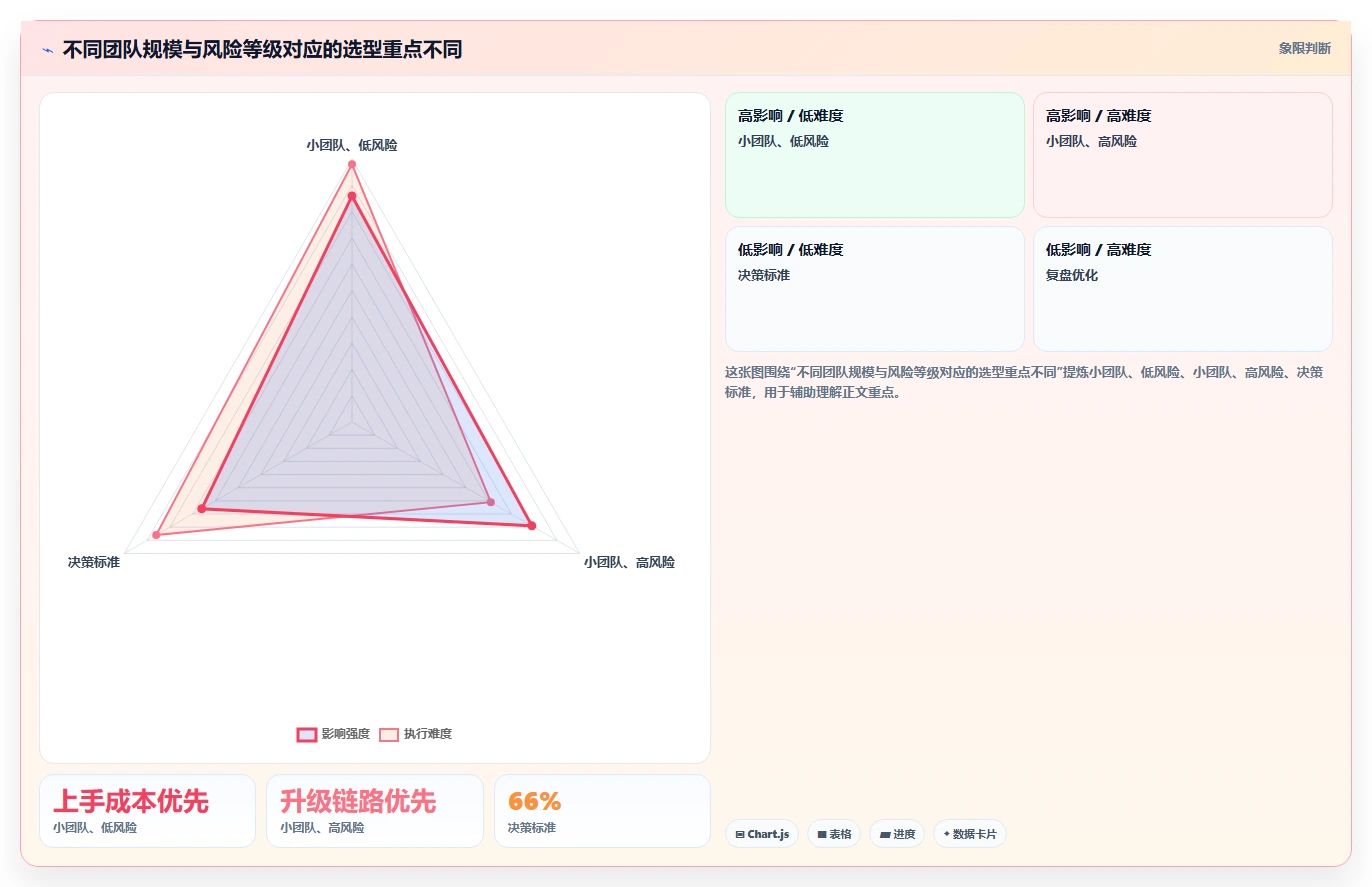Click the 象限判断 label

[x=1304, y=48]
